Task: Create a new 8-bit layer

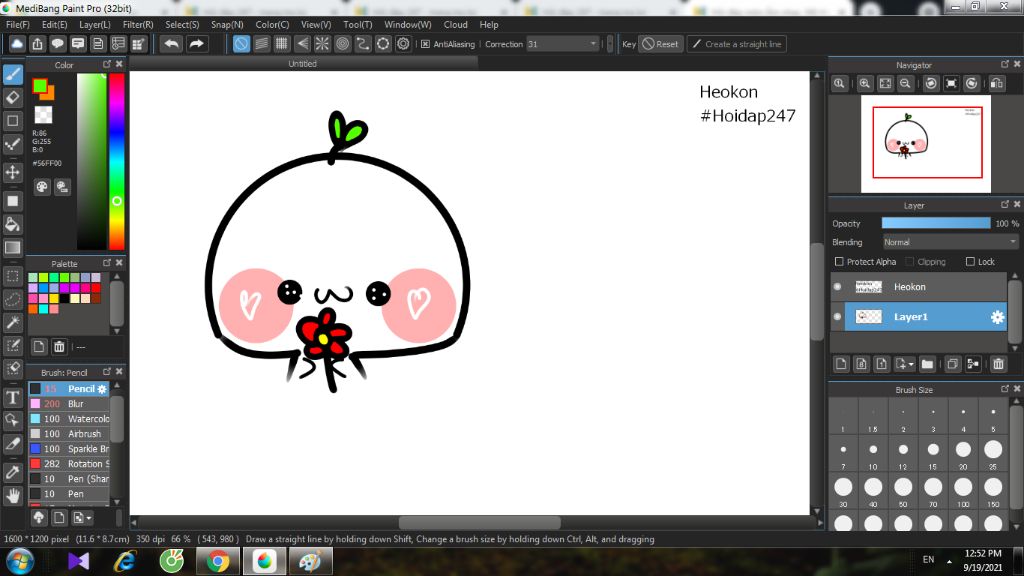Action: point(861,364)
